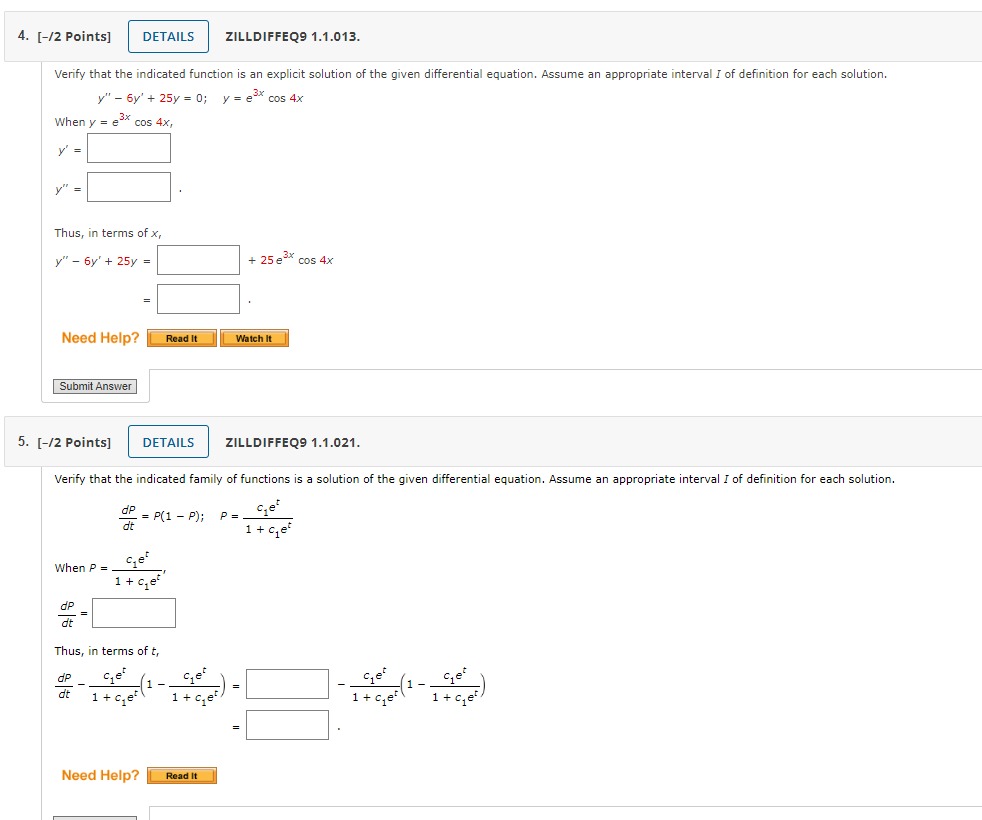The image size is (982, 820).
Task: Select the y'' answer input field
Action: 129,186
